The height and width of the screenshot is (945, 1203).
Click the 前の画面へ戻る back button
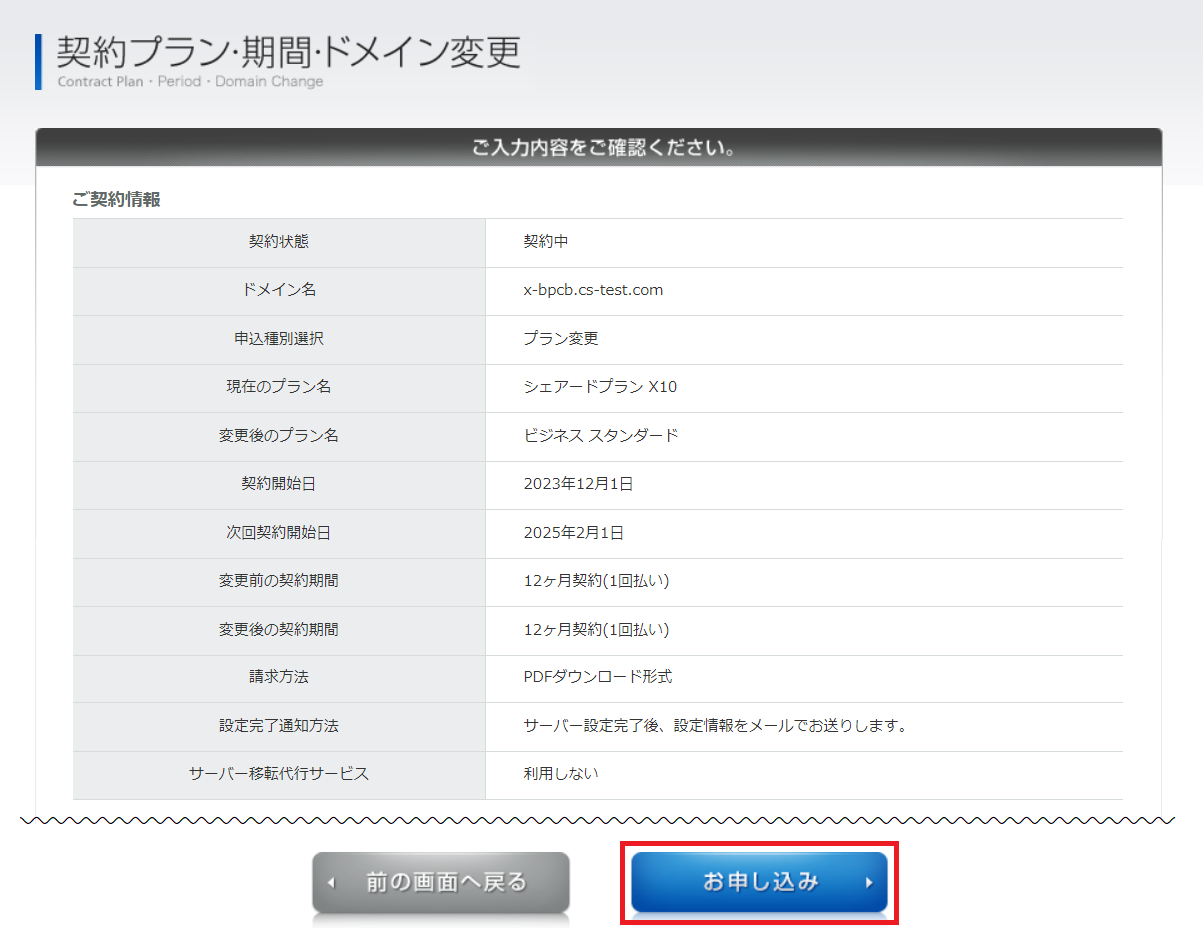[441, 882]
